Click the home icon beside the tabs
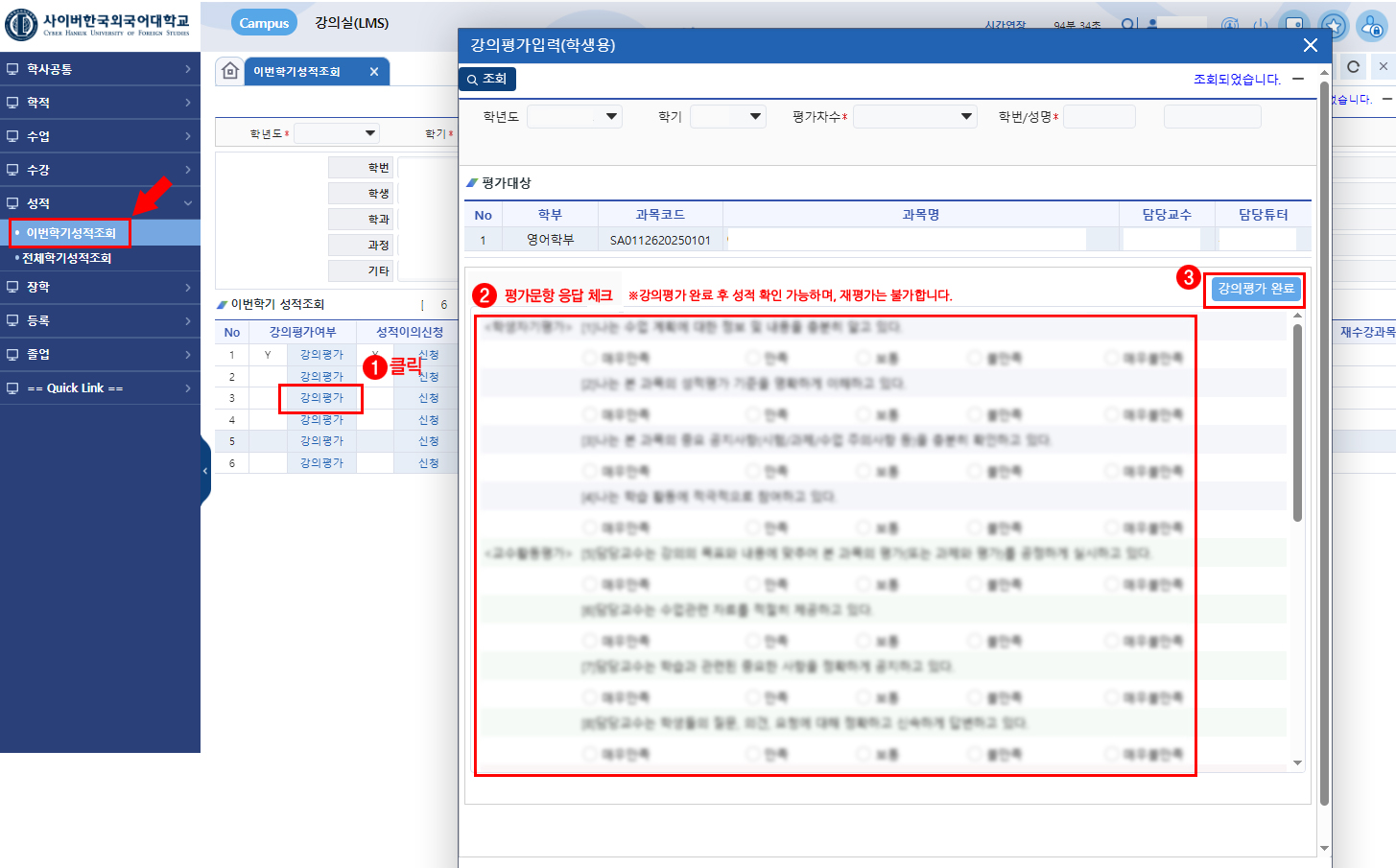This screenshot has width=1396, height=868. [x=230, y=71]
